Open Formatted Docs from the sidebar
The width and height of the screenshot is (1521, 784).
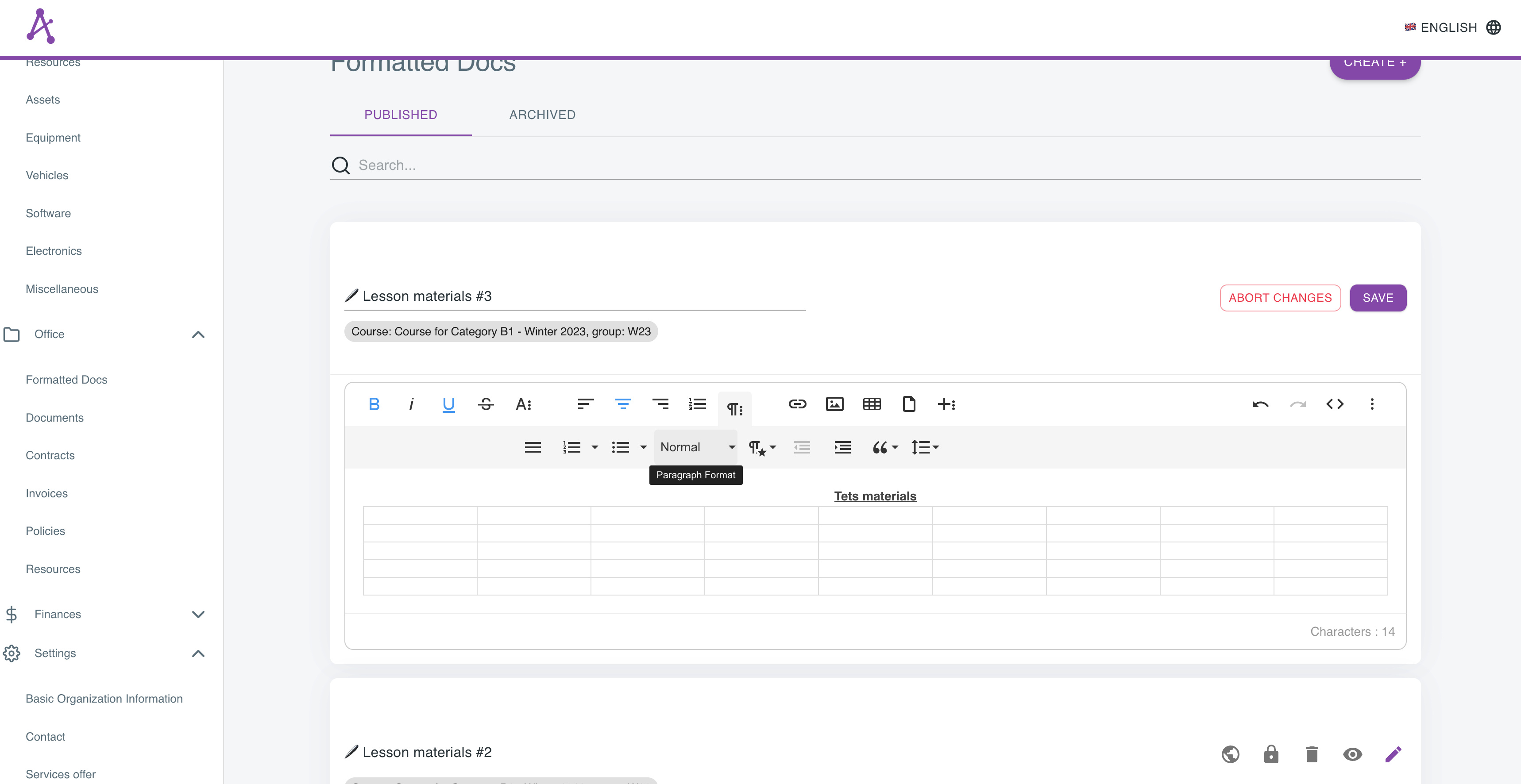pos(67,380)
